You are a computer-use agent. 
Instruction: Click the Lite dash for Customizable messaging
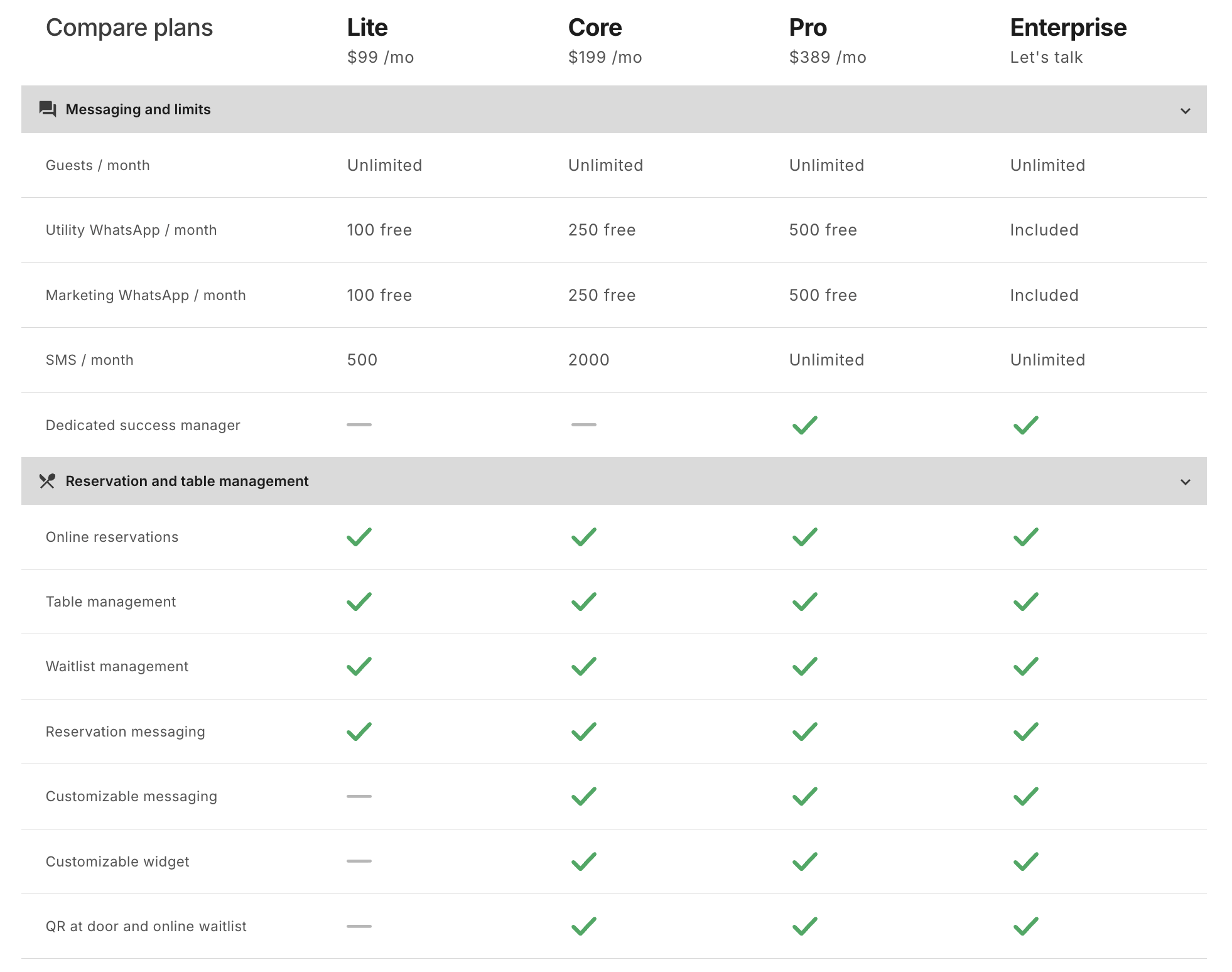pos(359,796)
